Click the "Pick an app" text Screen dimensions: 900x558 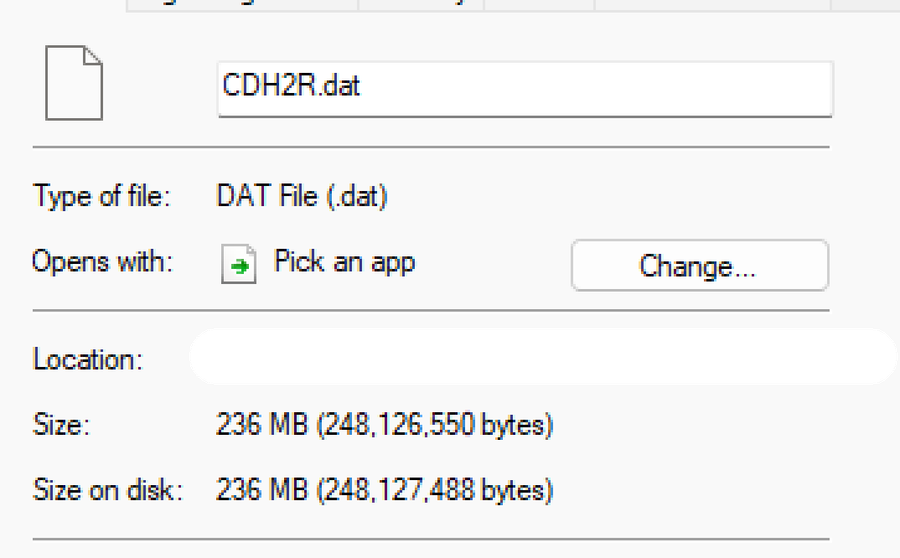344,263
